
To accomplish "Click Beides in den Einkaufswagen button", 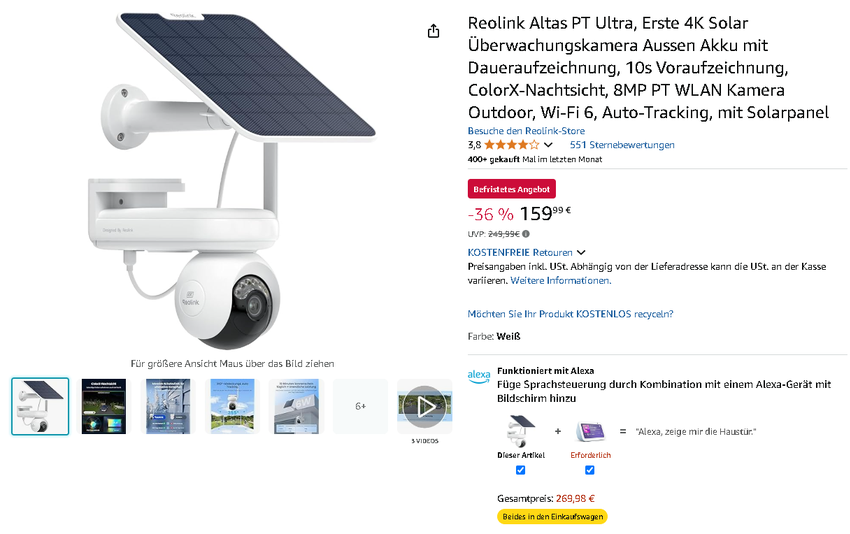I will tap(552, 517).
